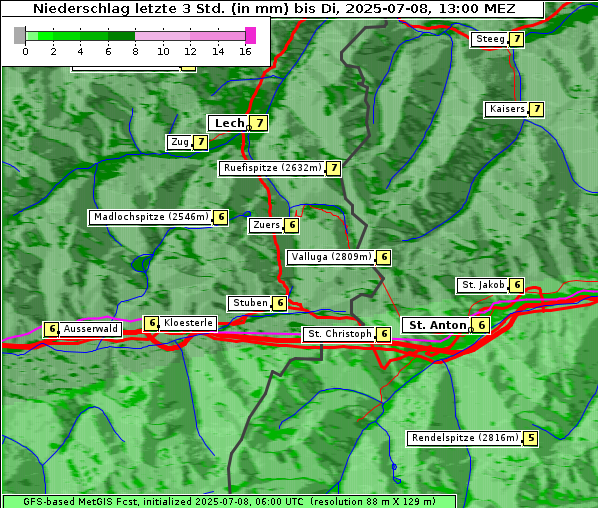This screenshot has height=508, width=598.
Task: Click the yellow 6 beside Zuers
Action: click(x=292, y=225)
